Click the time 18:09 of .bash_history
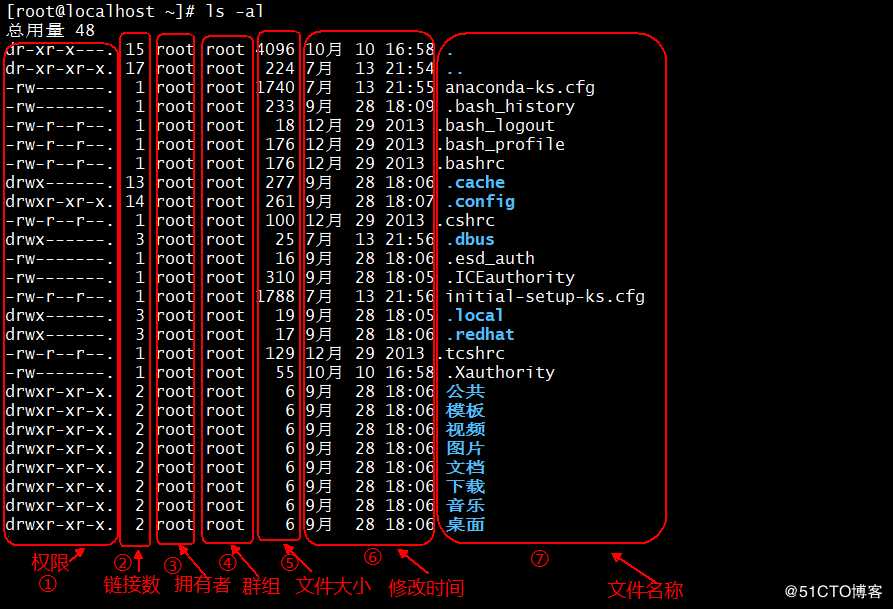 410,107
